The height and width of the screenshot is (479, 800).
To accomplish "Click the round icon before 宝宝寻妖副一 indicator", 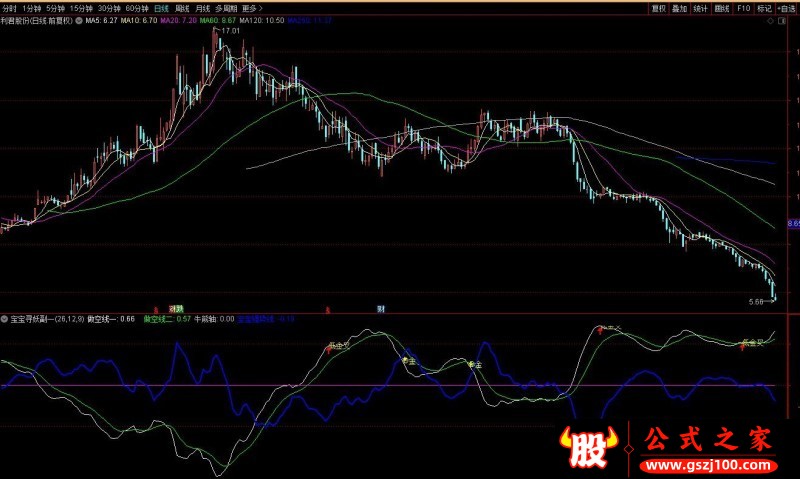I will pyautogui.click(x=4, y=318).
